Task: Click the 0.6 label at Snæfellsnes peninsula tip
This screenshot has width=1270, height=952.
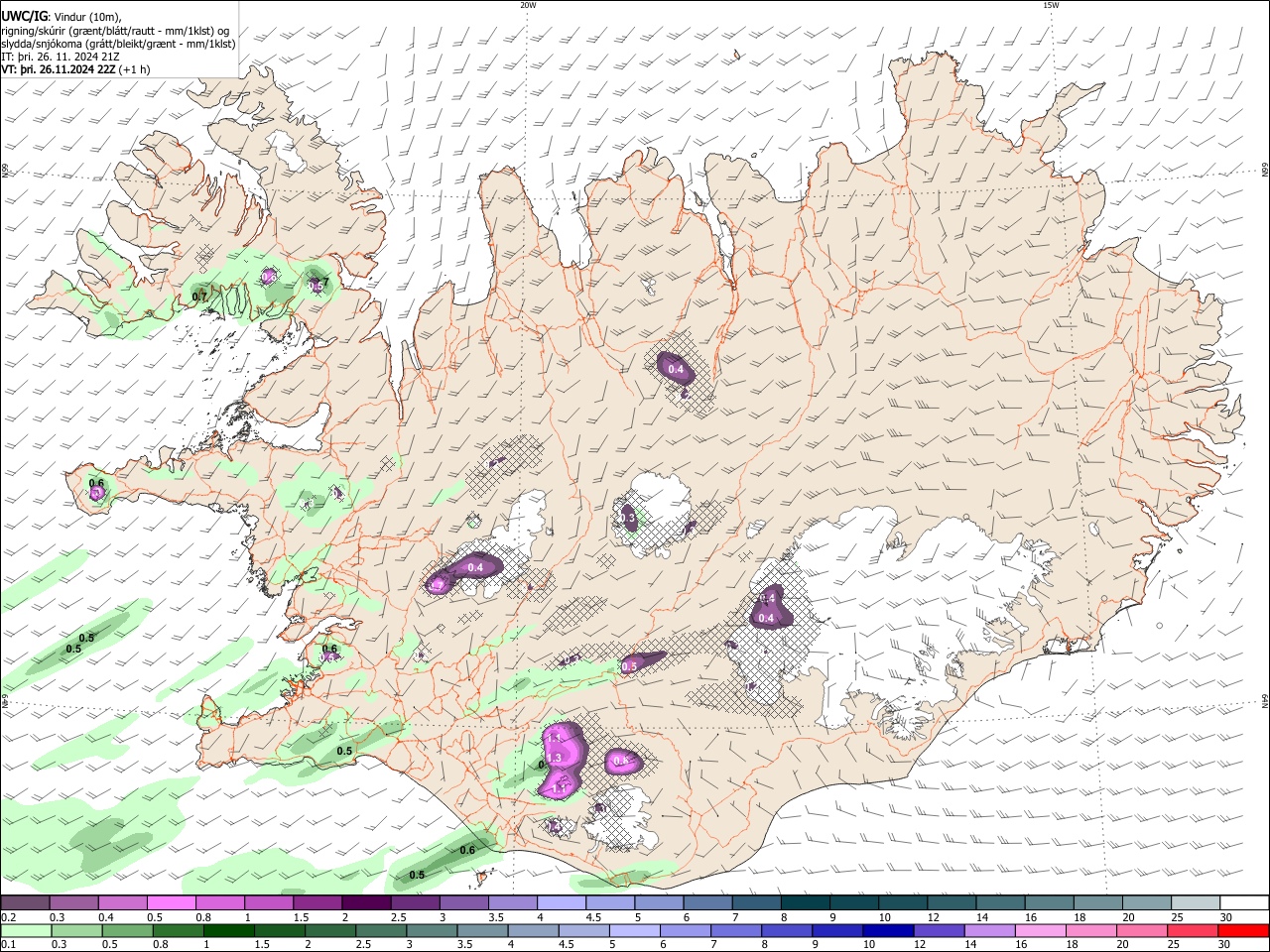Action: 96,483
